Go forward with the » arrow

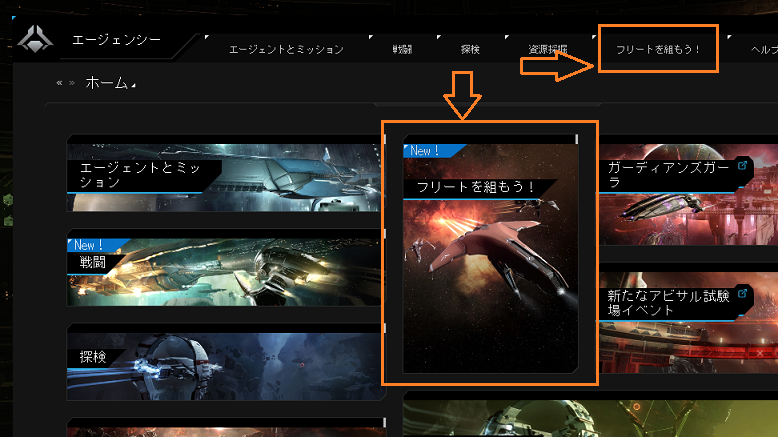tap(72, 83)
